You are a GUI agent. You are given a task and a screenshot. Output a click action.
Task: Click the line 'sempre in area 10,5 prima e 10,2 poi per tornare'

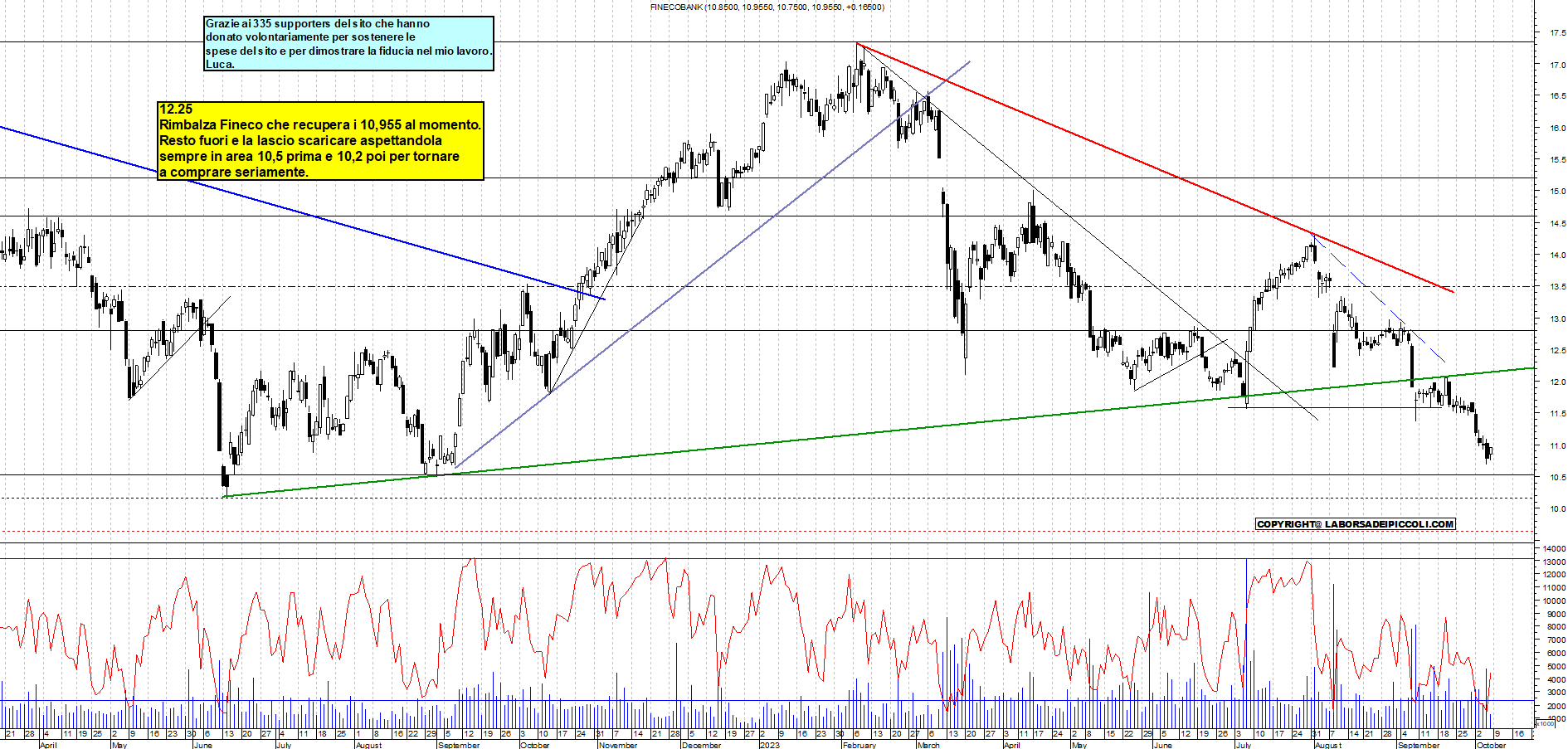tap(309, 156)
